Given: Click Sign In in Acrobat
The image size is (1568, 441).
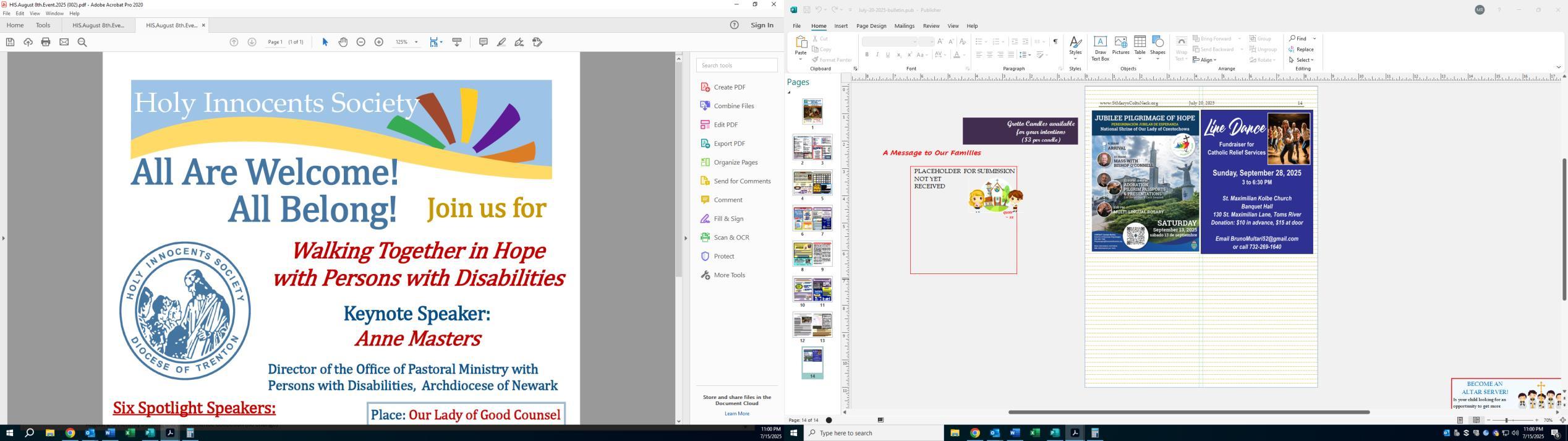Looking at the screenshot, I should [762, 25].
